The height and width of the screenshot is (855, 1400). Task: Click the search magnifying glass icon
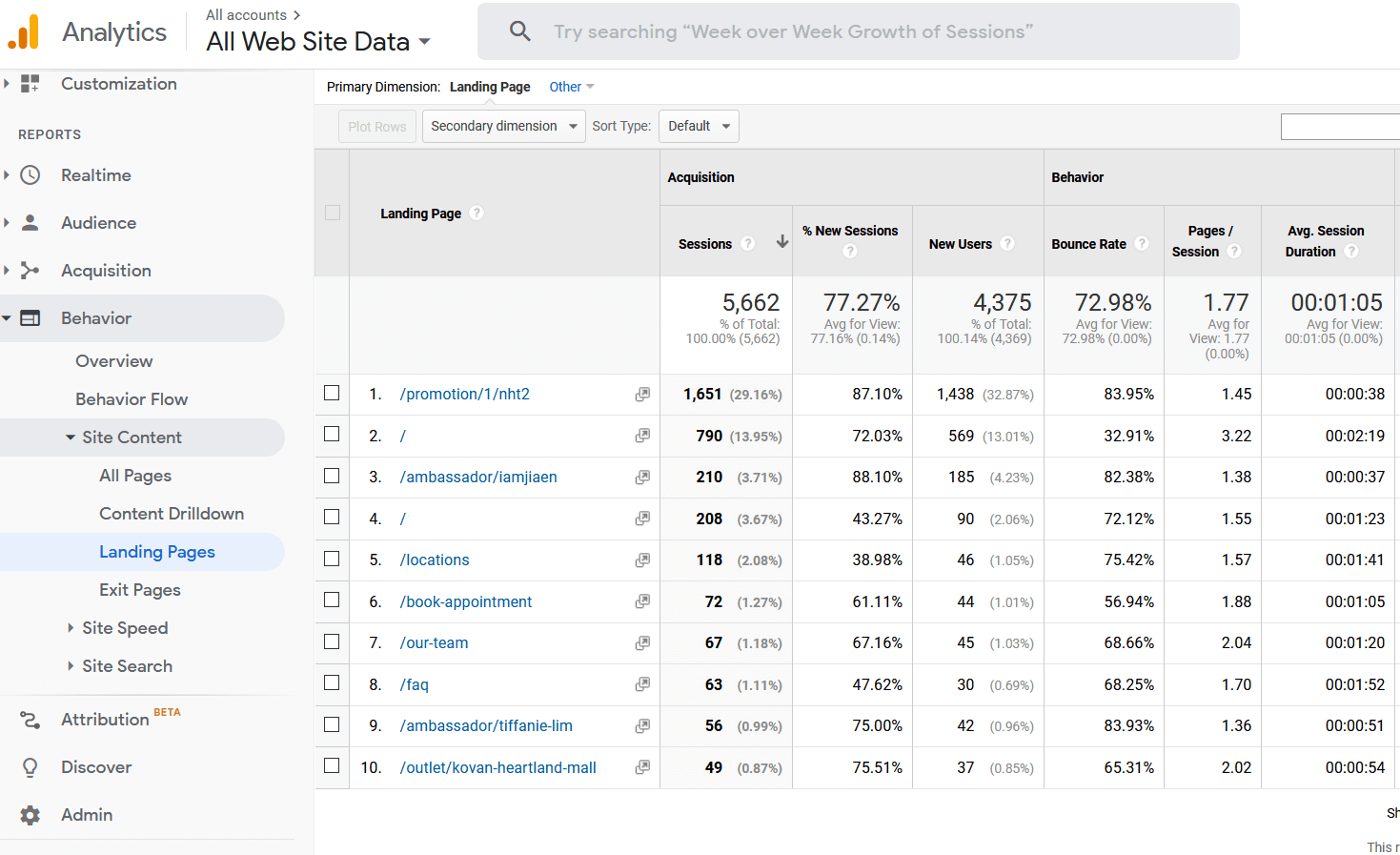519,31
